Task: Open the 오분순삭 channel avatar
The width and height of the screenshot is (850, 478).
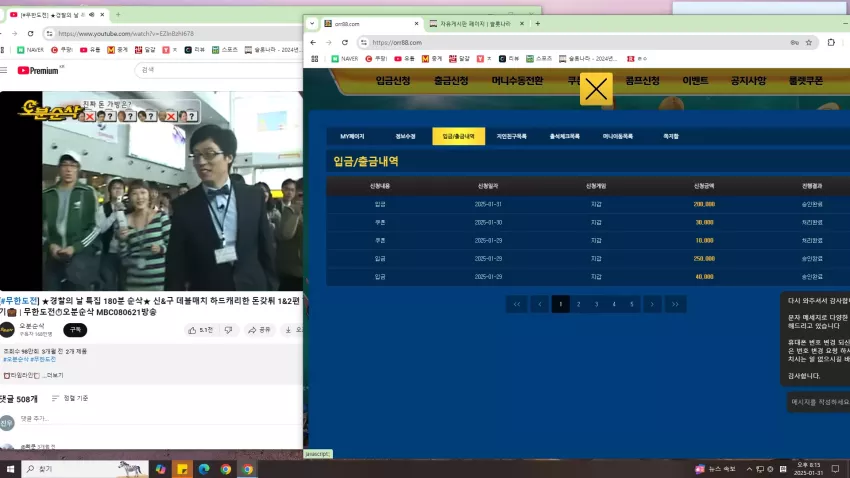Action: (7, 330)
